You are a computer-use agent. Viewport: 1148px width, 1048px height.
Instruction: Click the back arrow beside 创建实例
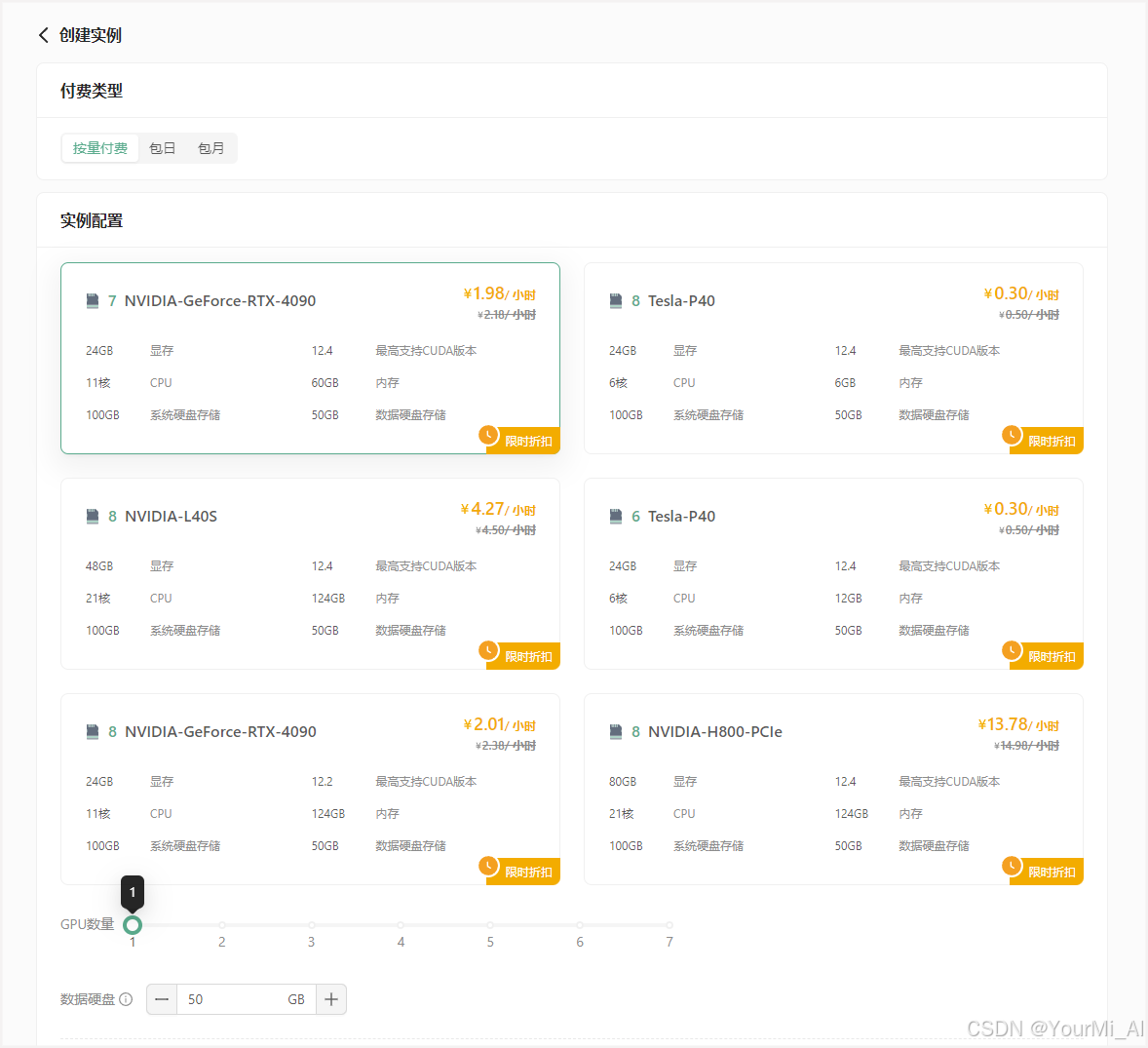coord(44,35)
